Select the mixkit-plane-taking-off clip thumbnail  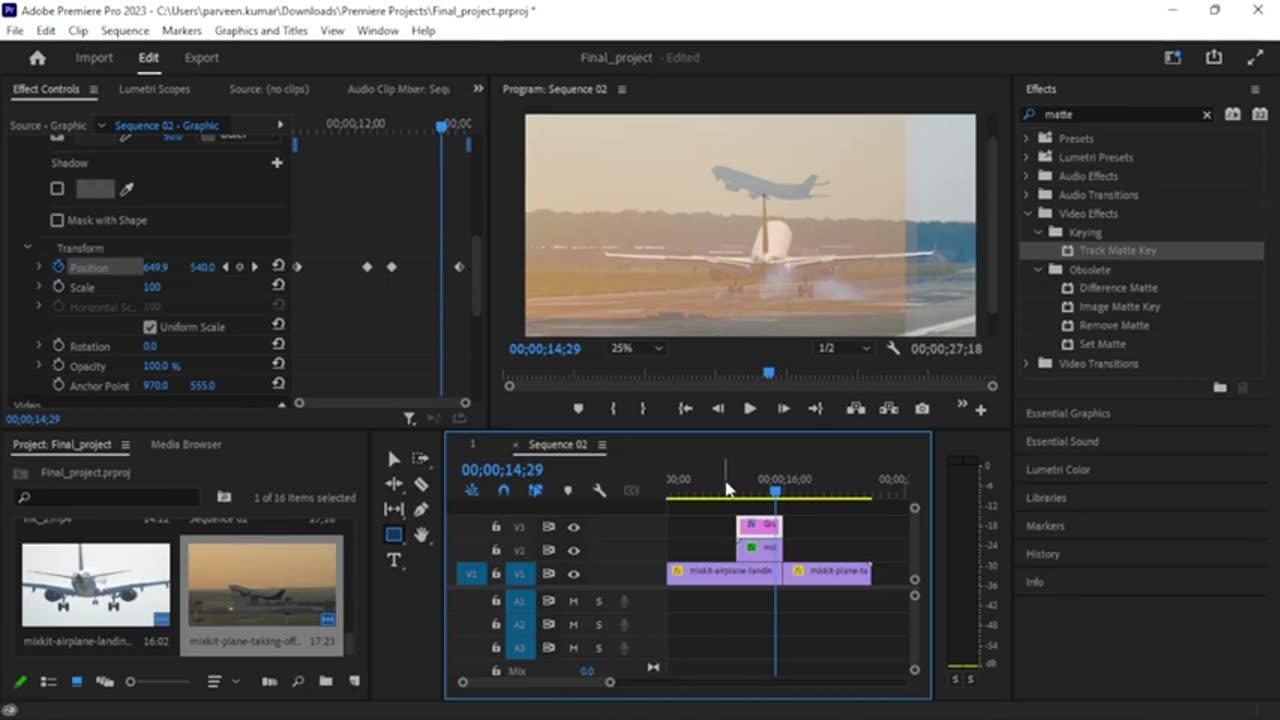pyautogui.click(x=262, y=585)
